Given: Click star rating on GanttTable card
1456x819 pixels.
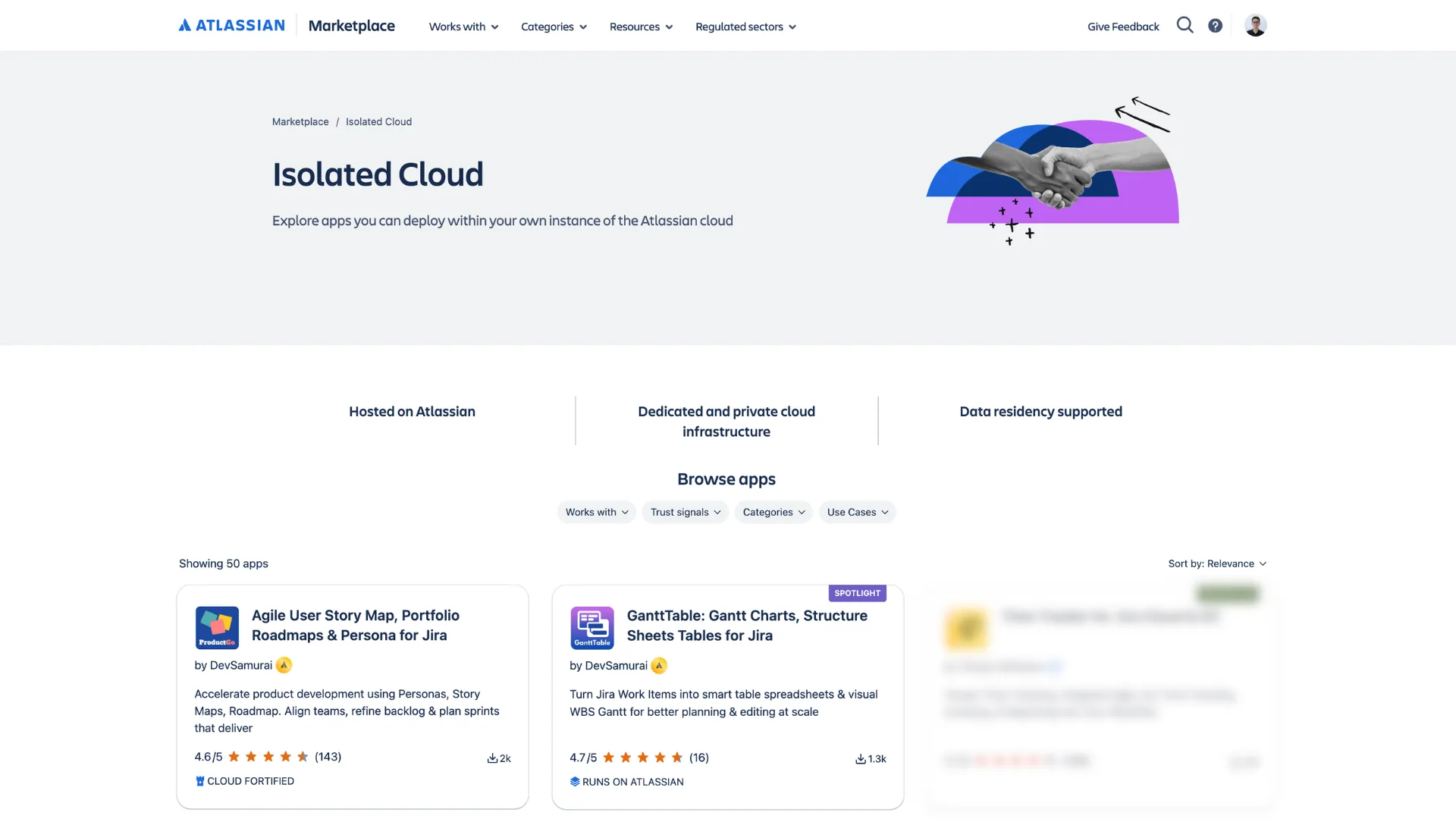Looking at the screenshot, I should click(643, 758).
